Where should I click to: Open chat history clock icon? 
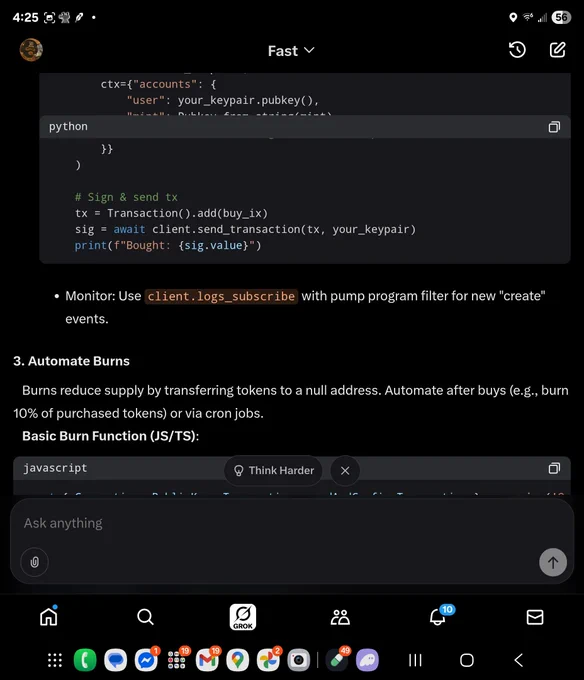coord(517,50)
